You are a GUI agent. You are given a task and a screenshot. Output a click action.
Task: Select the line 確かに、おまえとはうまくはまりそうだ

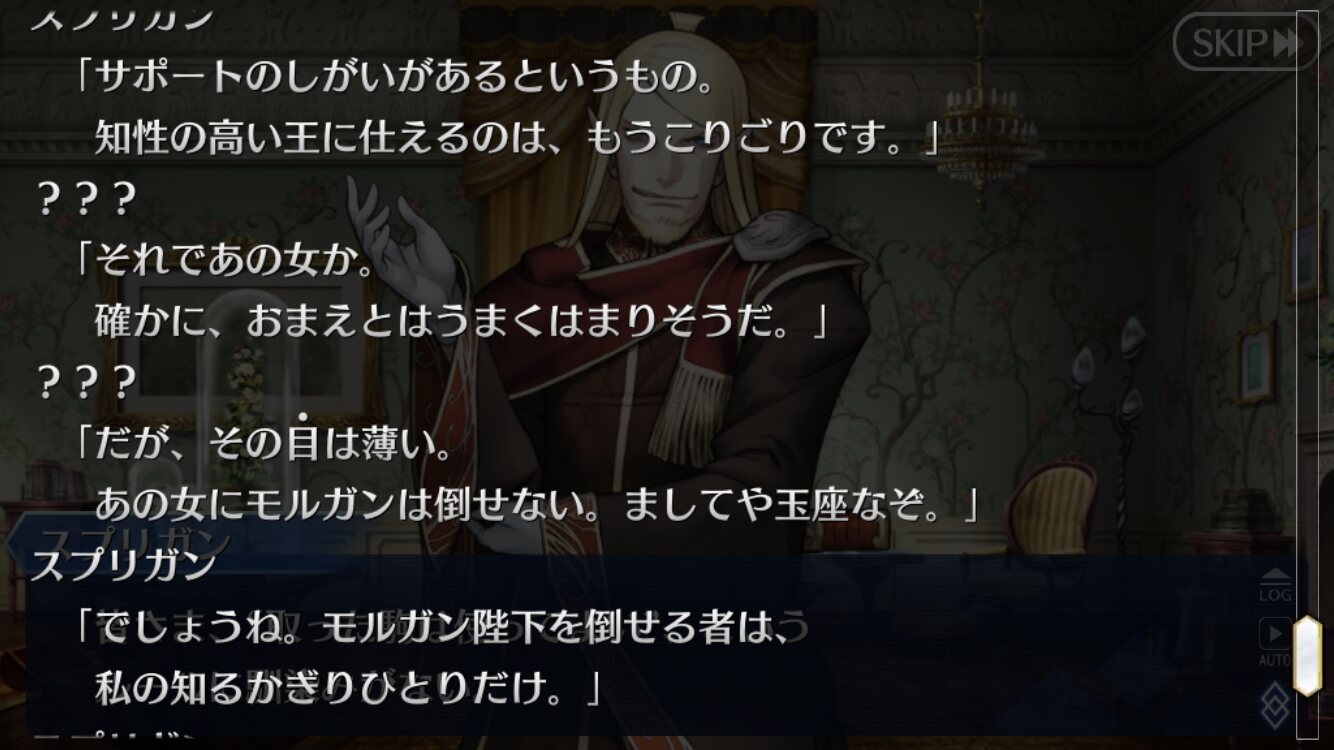tap(462, 321)
